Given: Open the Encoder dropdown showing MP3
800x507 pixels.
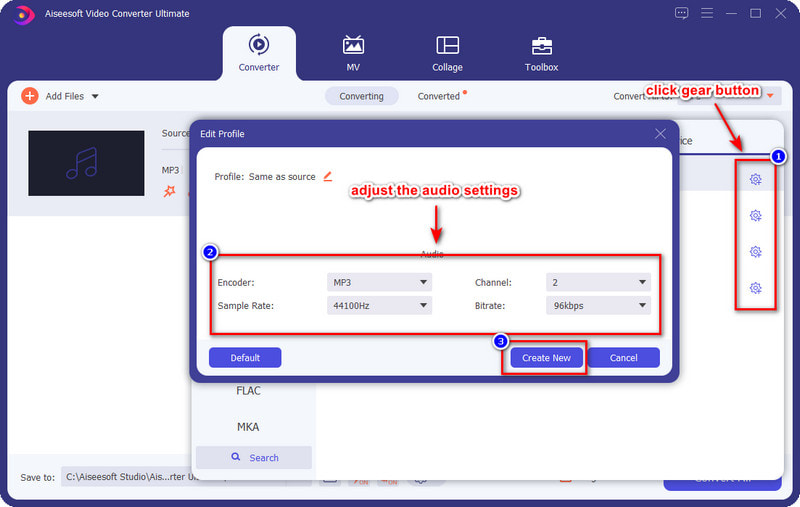Looking at the screenshot, I should (x=379, y=283).
